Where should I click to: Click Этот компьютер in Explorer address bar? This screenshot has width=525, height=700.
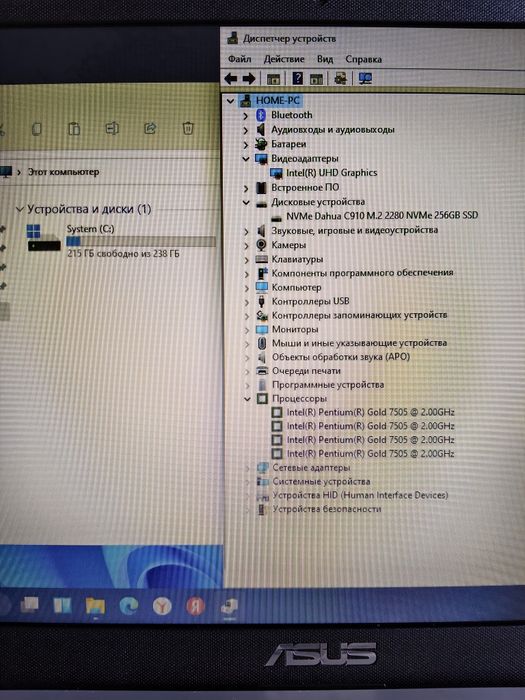click(x=63, y=172)
